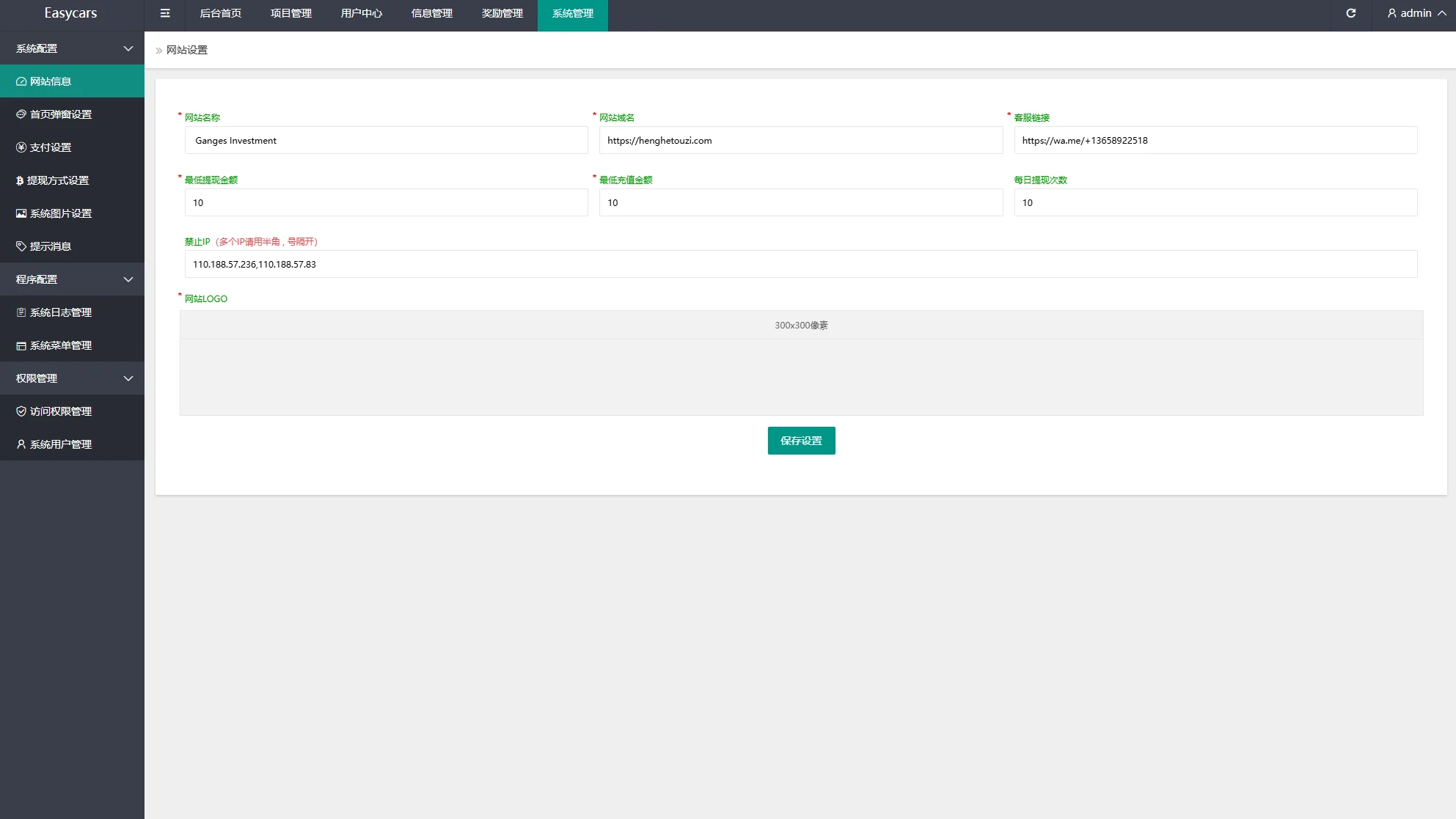Open 访问权限管理 shield icon item
This screenshot has height=819, width=1456.
tap(61, 411)
